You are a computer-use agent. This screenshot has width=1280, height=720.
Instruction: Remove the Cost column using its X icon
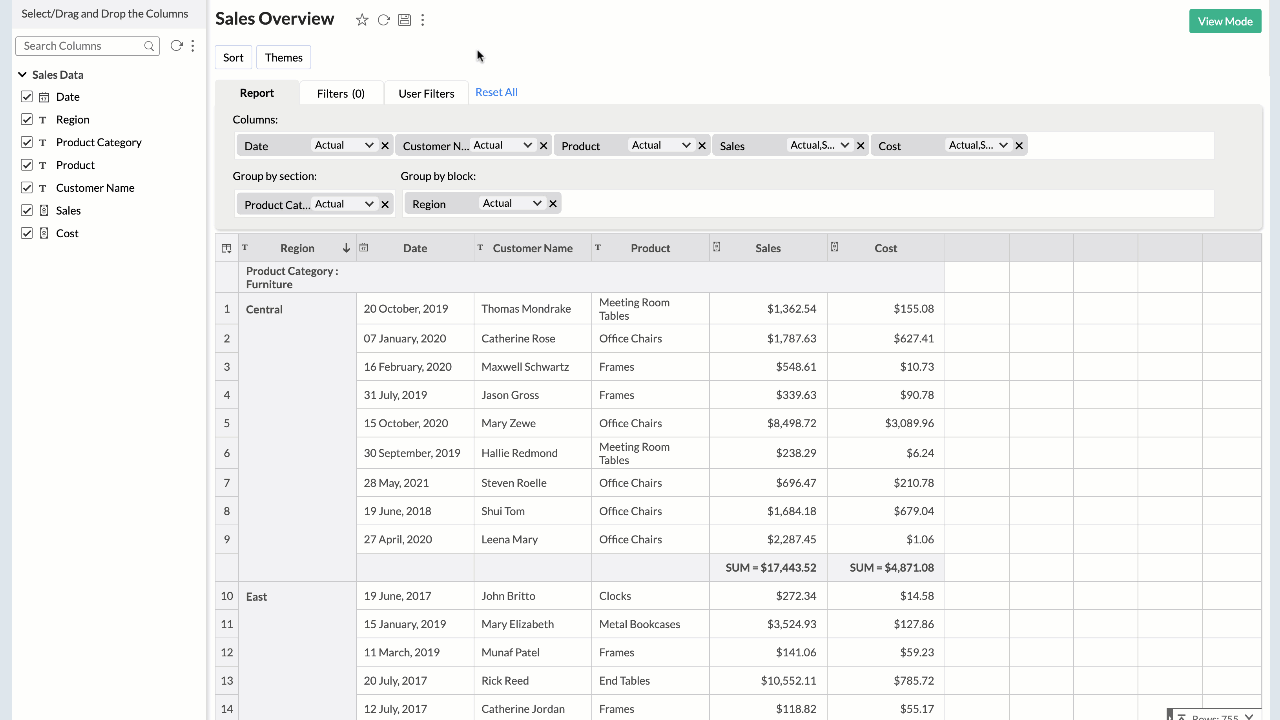coord(1018,145)
